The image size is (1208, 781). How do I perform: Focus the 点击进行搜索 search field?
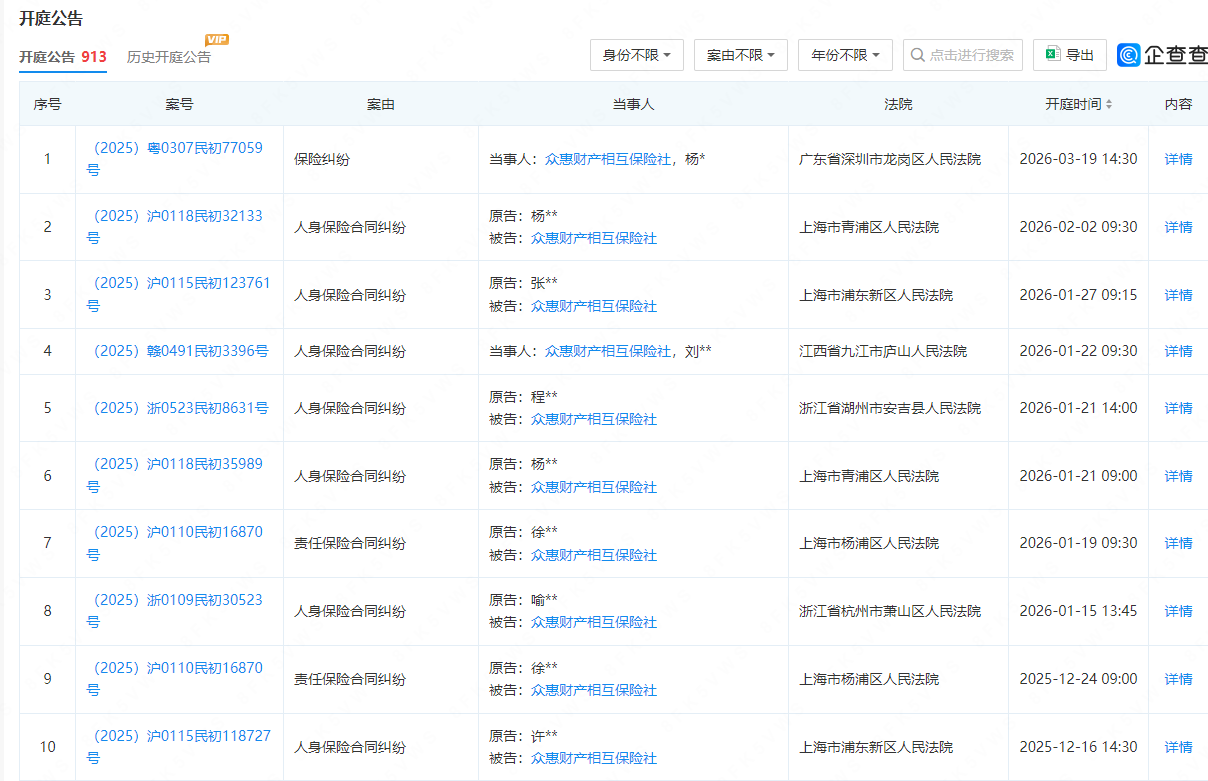click(x=971, y=55)
